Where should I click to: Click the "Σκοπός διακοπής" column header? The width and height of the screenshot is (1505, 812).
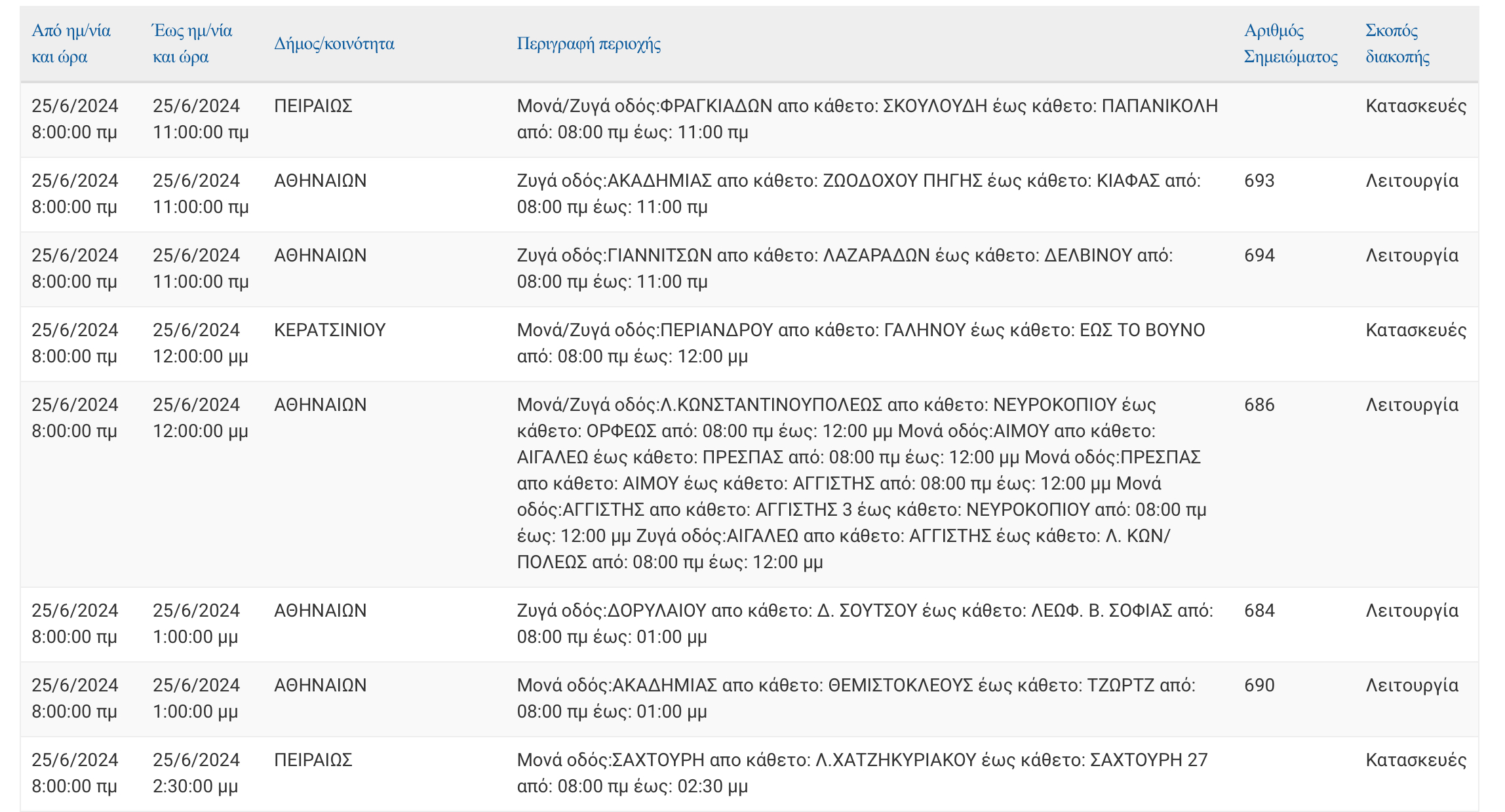coord(1397,43)
